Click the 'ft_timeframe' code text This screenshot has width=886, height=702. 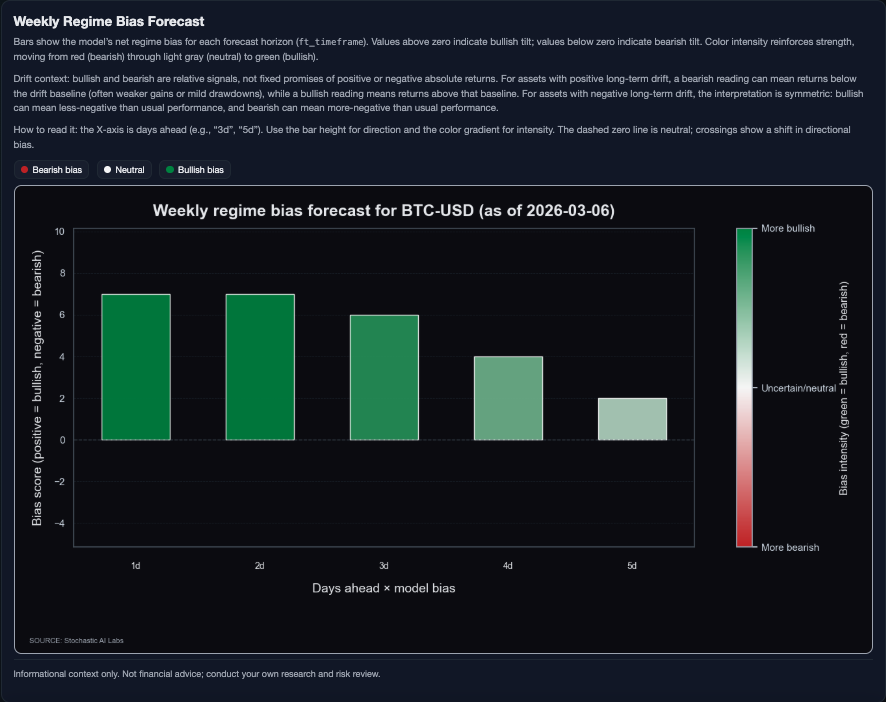pyautogui.click(x=331, y=42)
